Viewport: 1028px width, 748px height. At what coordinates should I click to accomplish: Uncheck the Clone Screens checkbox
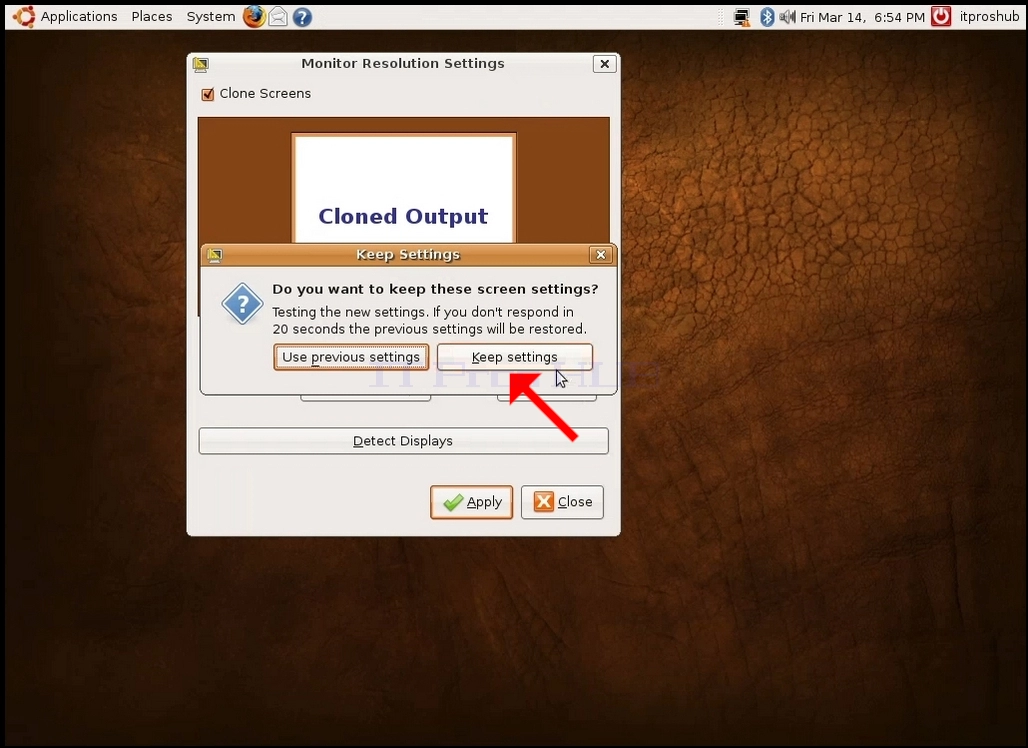click(208, 94)
